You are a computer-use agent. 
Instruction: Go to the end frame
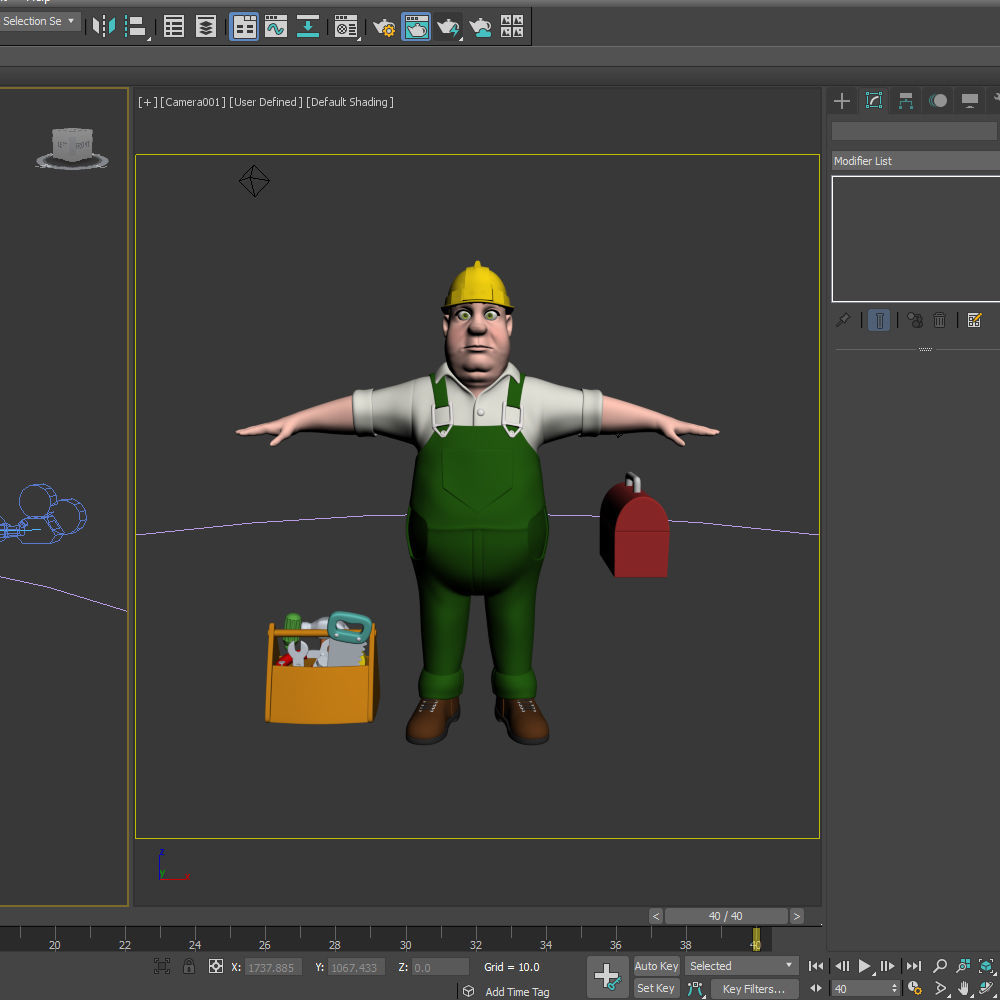point(913,966)
